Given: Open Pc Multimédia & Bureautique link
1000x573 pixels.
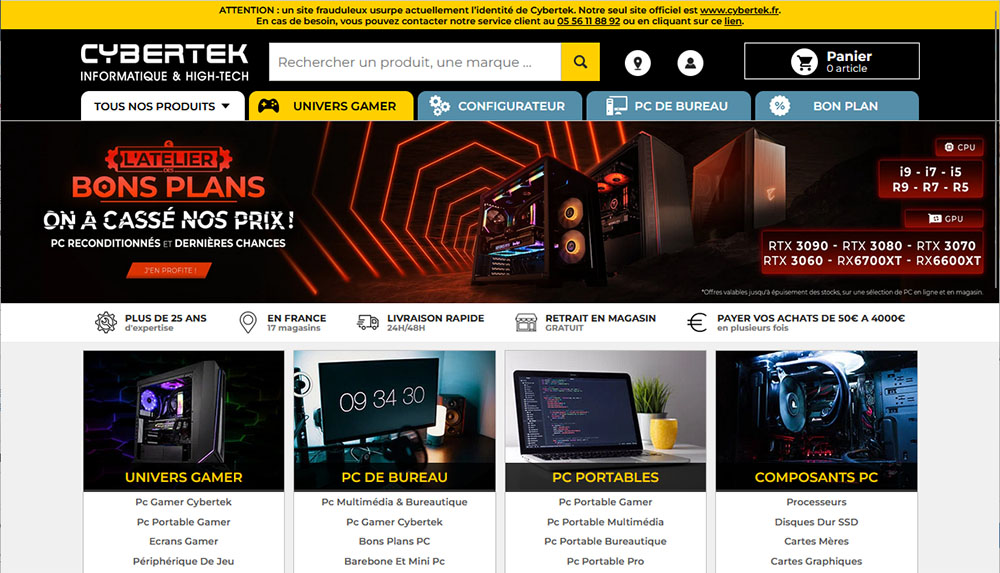Looking at the screenshot, I should coord(394,502).
